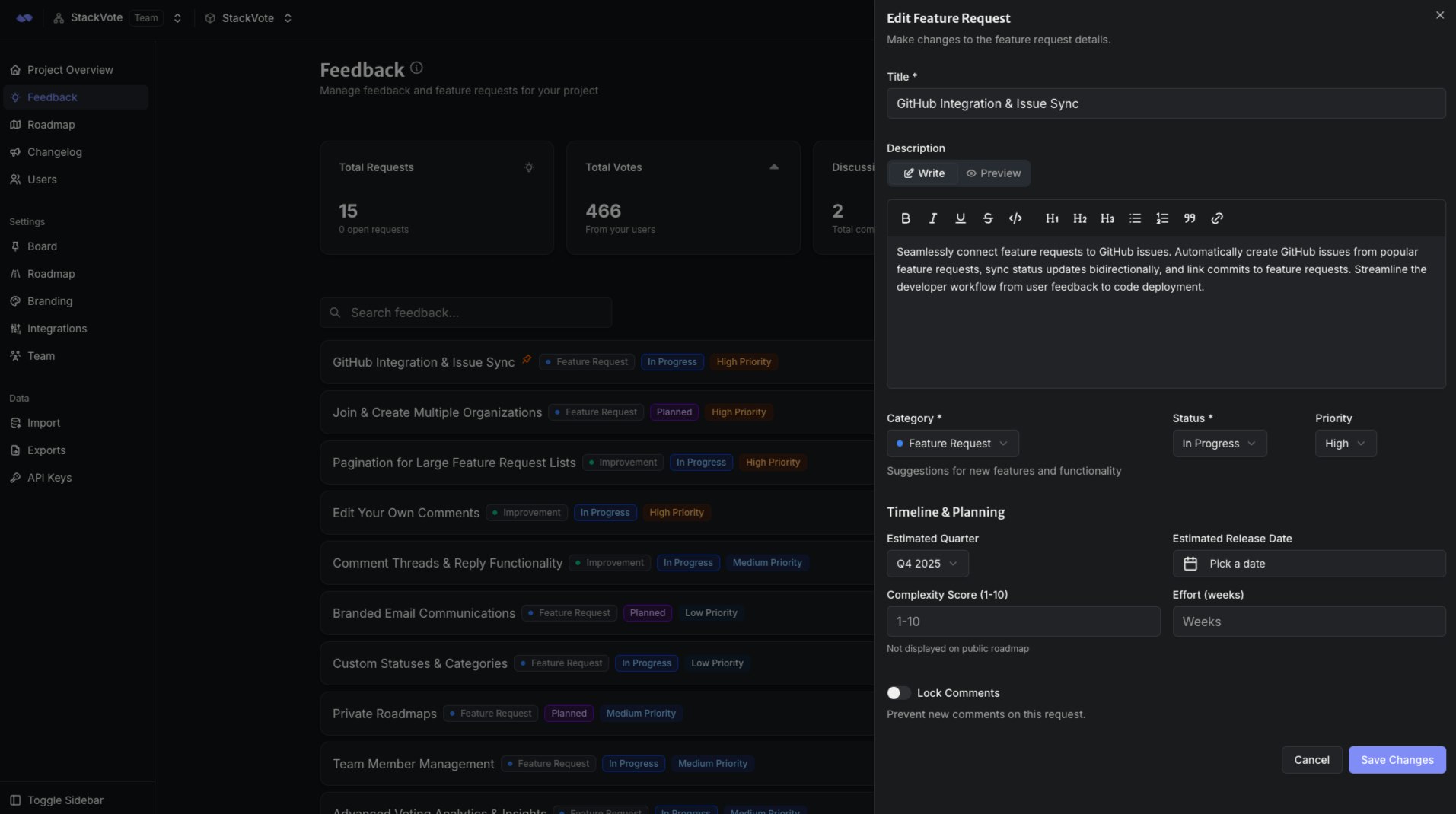Open Pagination for Large Feature Request Lists
The image size is (1456, 814).
pos(454,463)
